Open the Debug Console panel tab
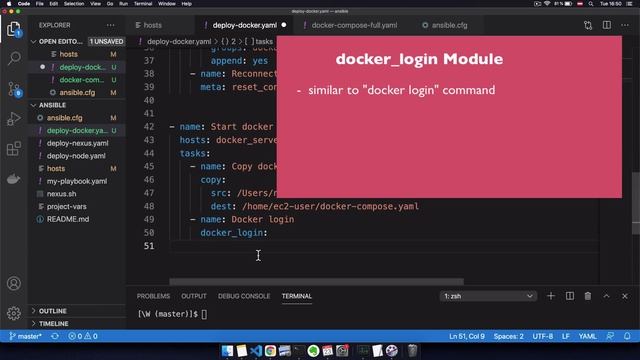 244,296
